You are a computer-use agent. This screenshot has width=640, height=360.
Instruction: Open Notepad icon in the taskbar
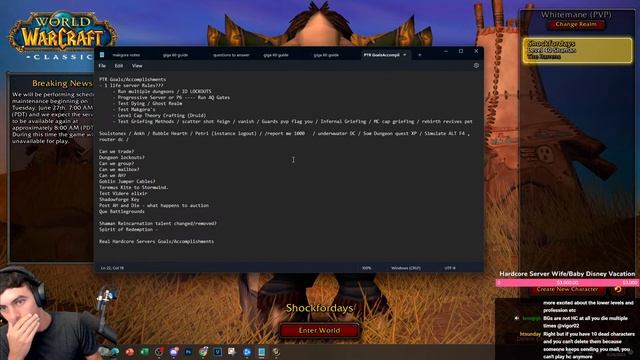point(262,352)
